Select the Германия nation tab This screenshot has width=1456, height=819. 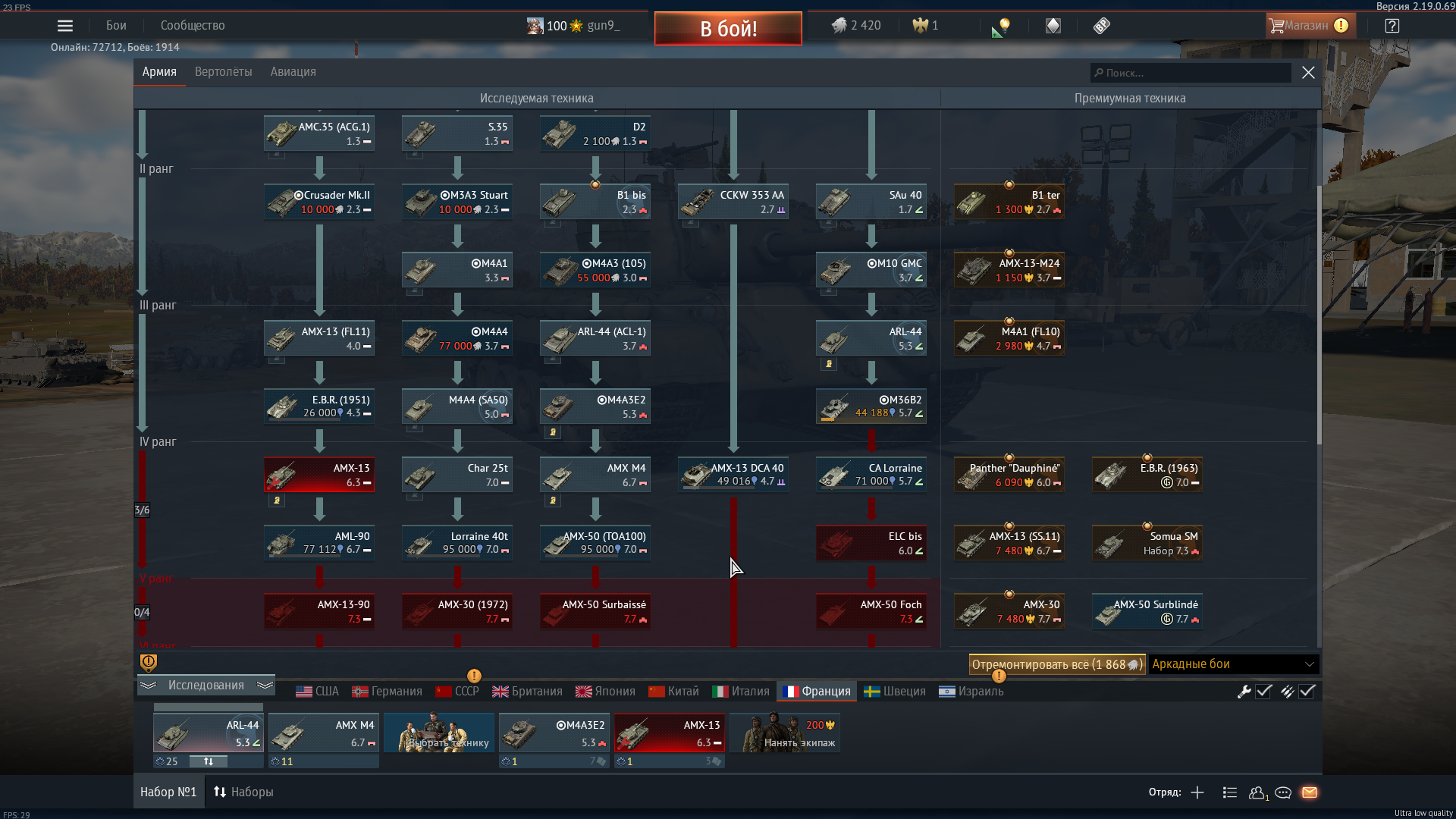click(387, 692)
